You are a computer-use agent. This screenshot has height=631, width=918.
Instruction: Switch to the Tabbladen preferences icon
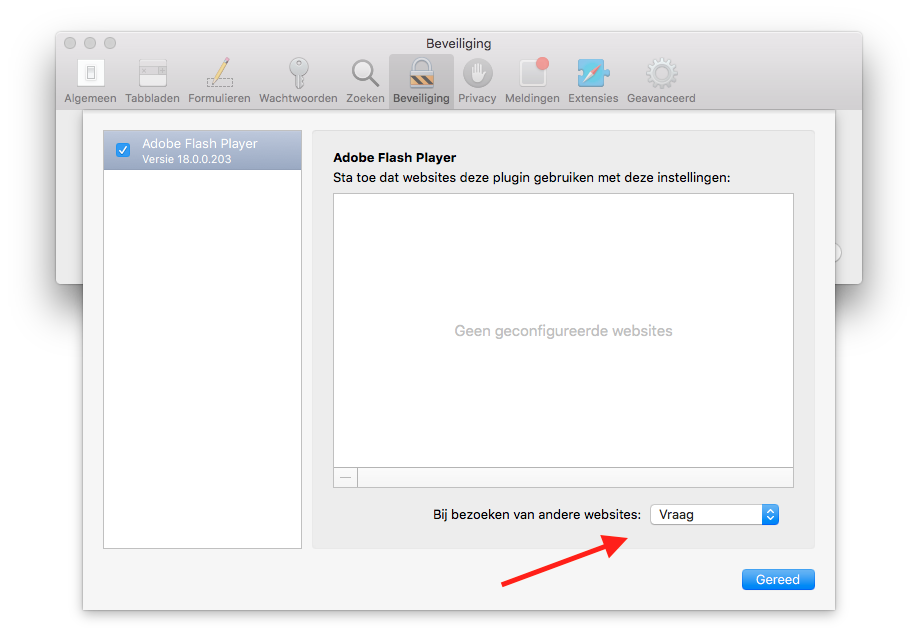point(152,80)
